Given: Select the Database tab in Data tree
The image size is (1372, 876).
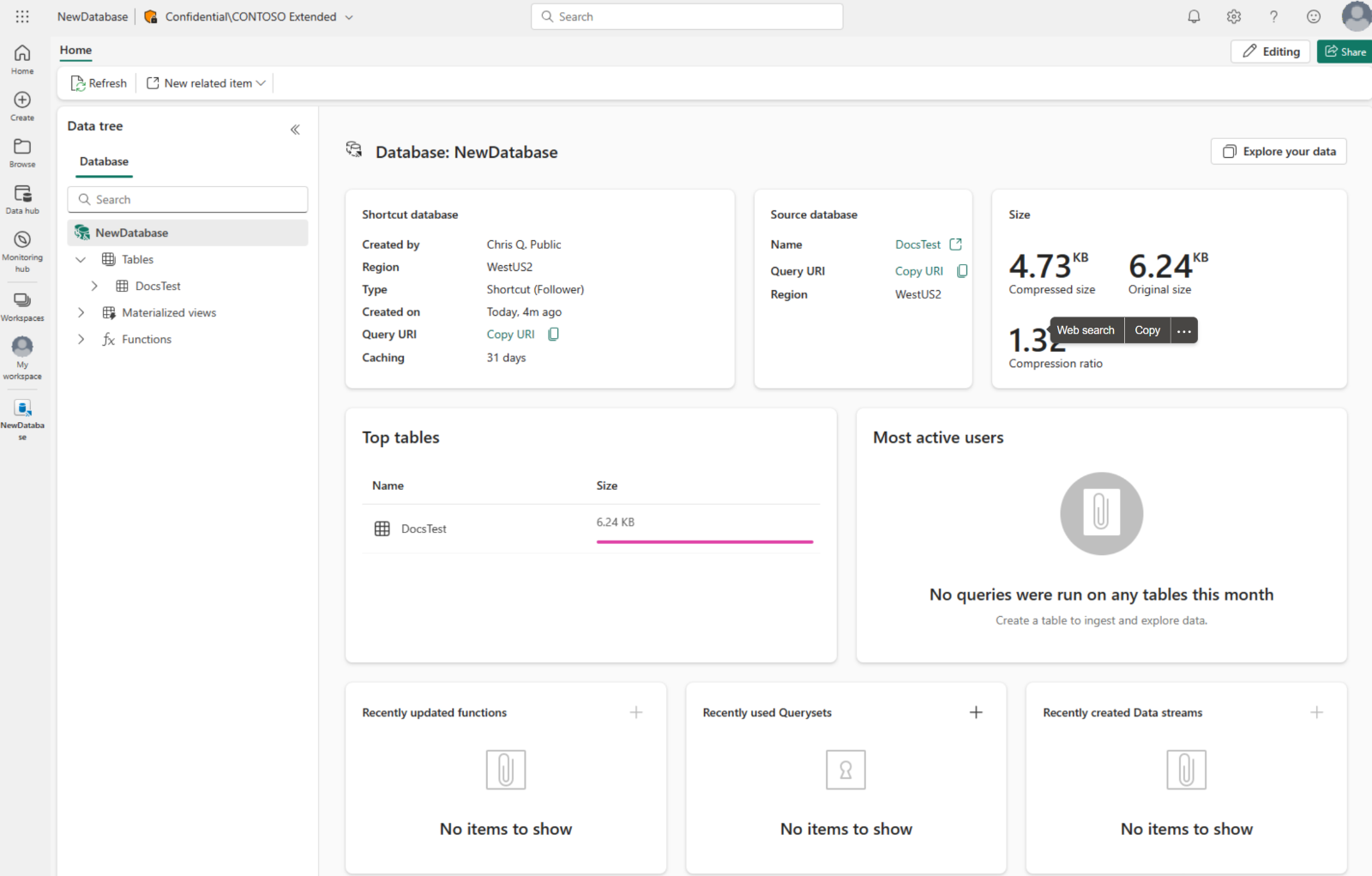Looking at the screenshot, I should click(104, 161).
